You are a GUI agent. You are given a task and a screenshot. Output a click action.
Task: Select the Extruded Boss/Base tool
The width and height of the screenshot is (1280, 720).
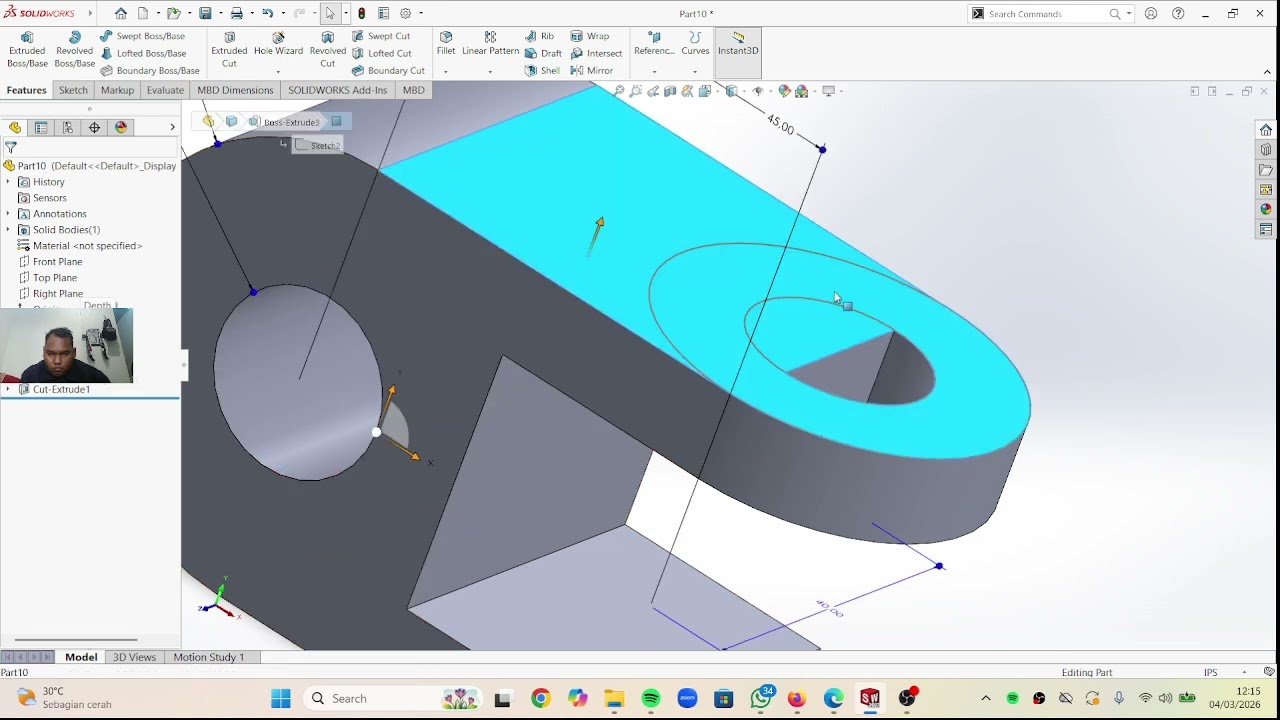coord(27,49)
